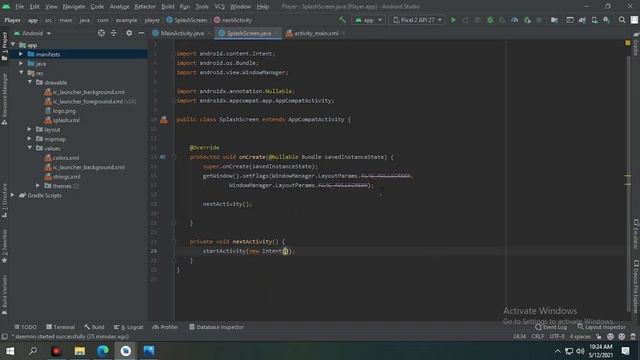
Task: Open Windows Start menu
Action: point(10,351)
